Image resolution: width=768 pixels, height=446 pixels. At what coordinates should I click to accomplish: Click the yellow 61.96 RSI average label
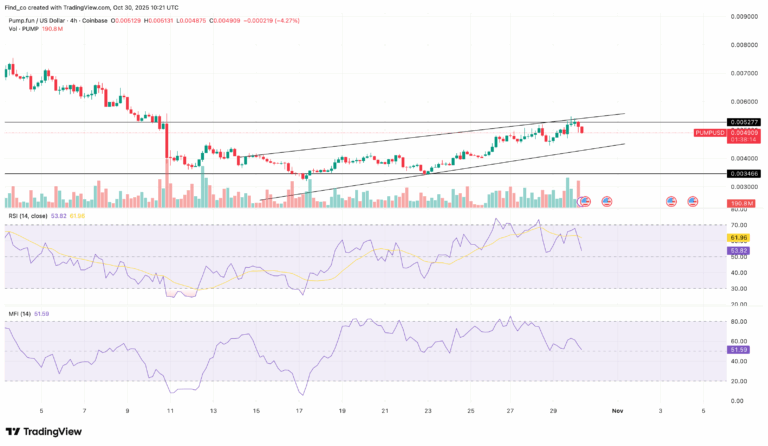740,238
